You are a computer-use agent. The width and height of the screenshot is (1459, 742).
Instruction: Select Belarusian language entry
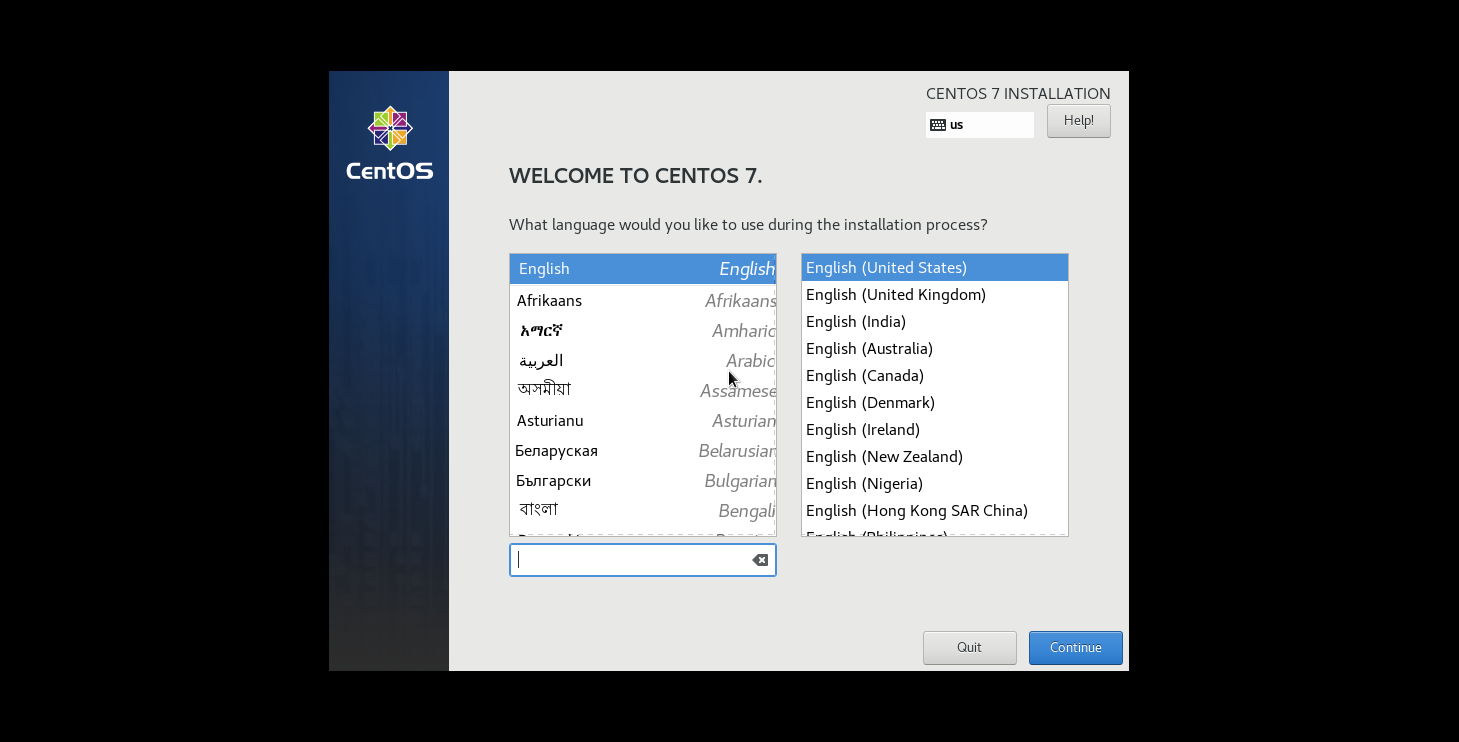[x=643, y=451]
